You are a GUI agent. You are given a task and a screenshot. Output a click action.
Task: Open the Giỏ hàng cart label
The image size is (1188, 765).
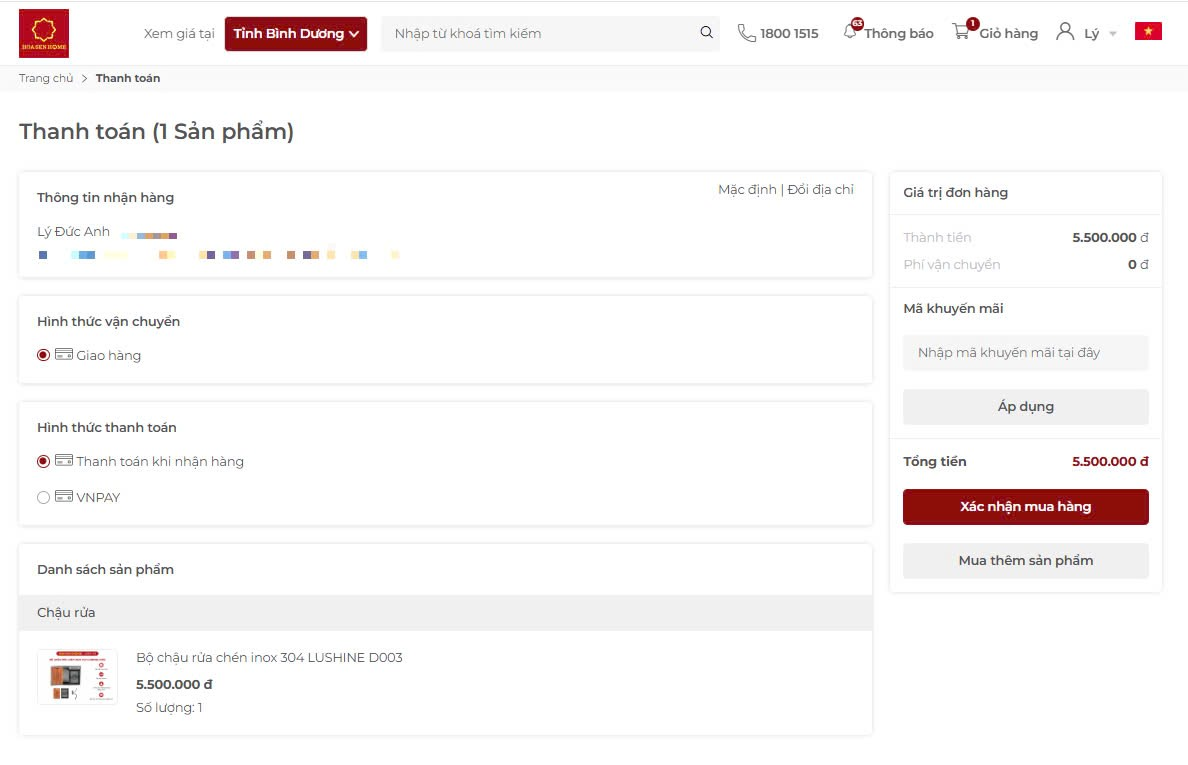tap(1008, 33)
